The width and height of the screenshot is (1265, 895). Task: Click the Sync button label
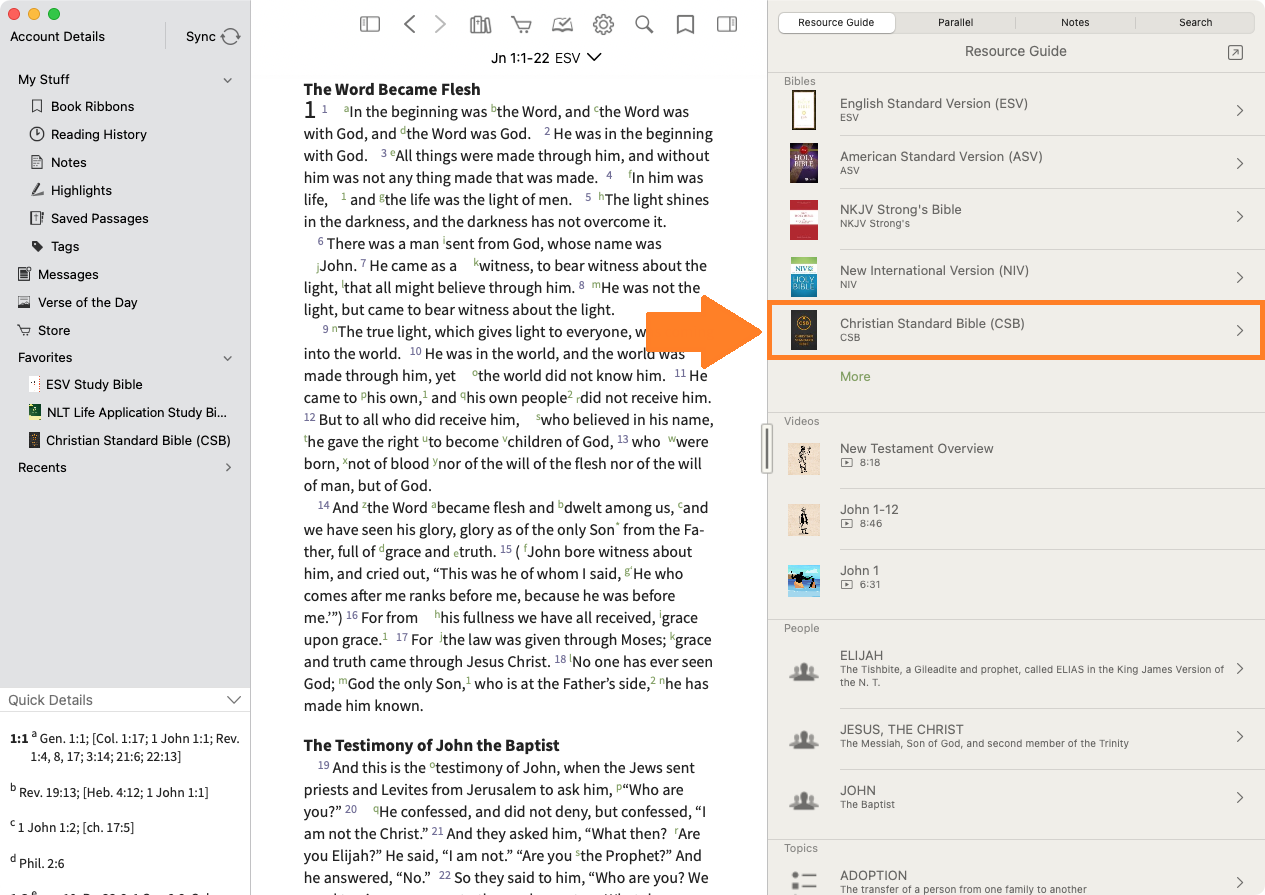coord(201,36)
